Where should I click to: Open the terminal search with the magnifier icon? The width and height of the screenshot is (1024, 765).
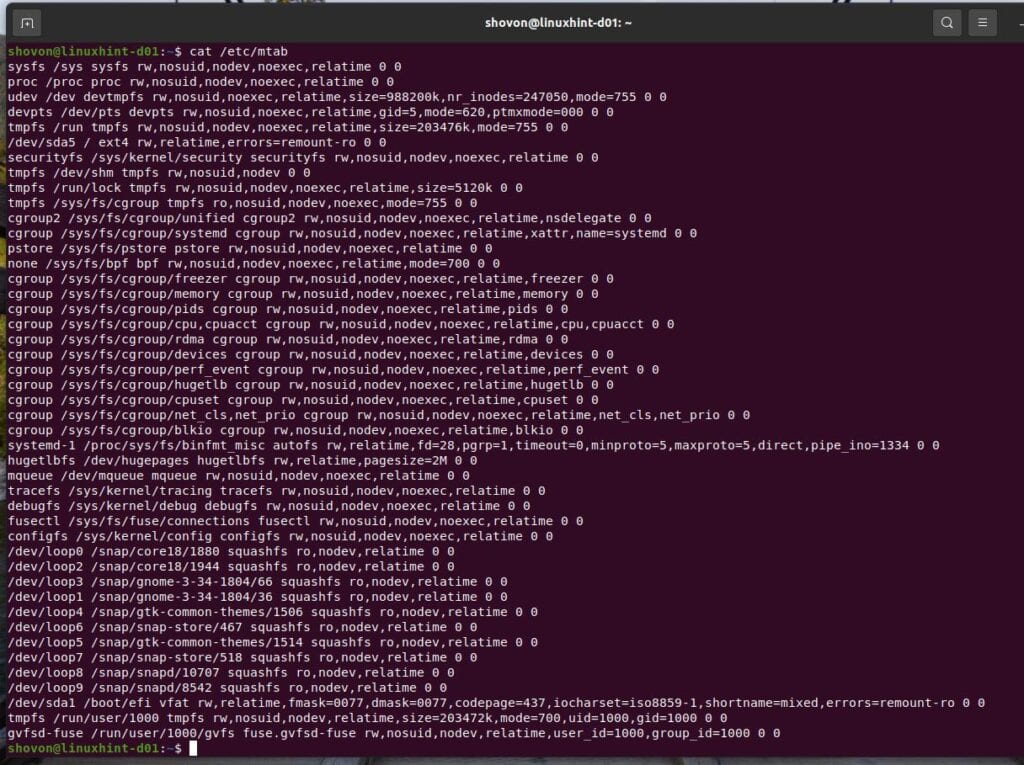pos(946,21)
